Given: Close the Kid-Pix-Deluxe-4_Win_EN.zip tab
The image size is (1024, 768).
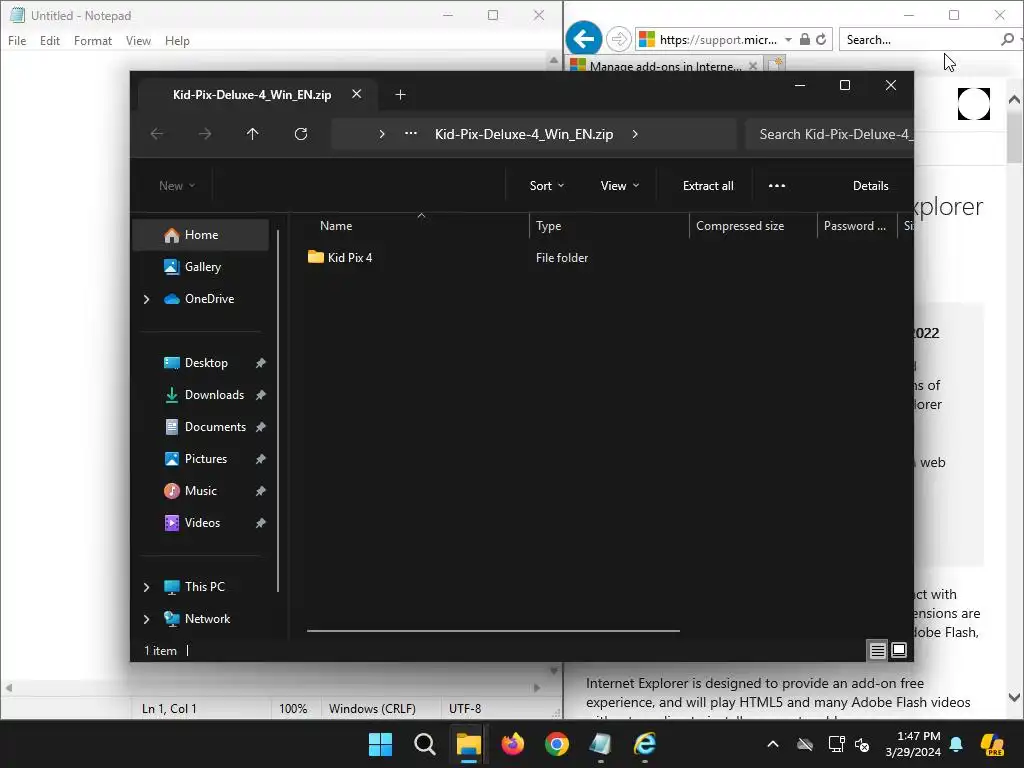Looking at the screenshot, I should 357,94.
